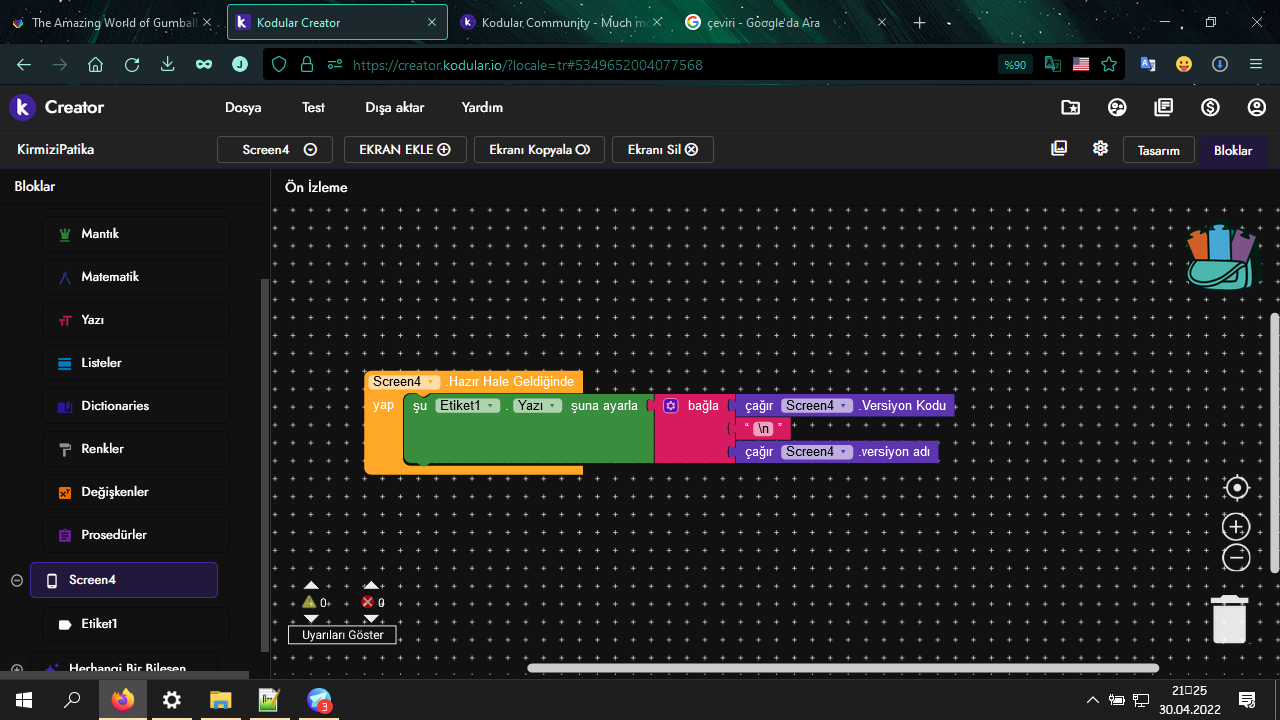Open the Yardım menu

[x=482, y=107]
